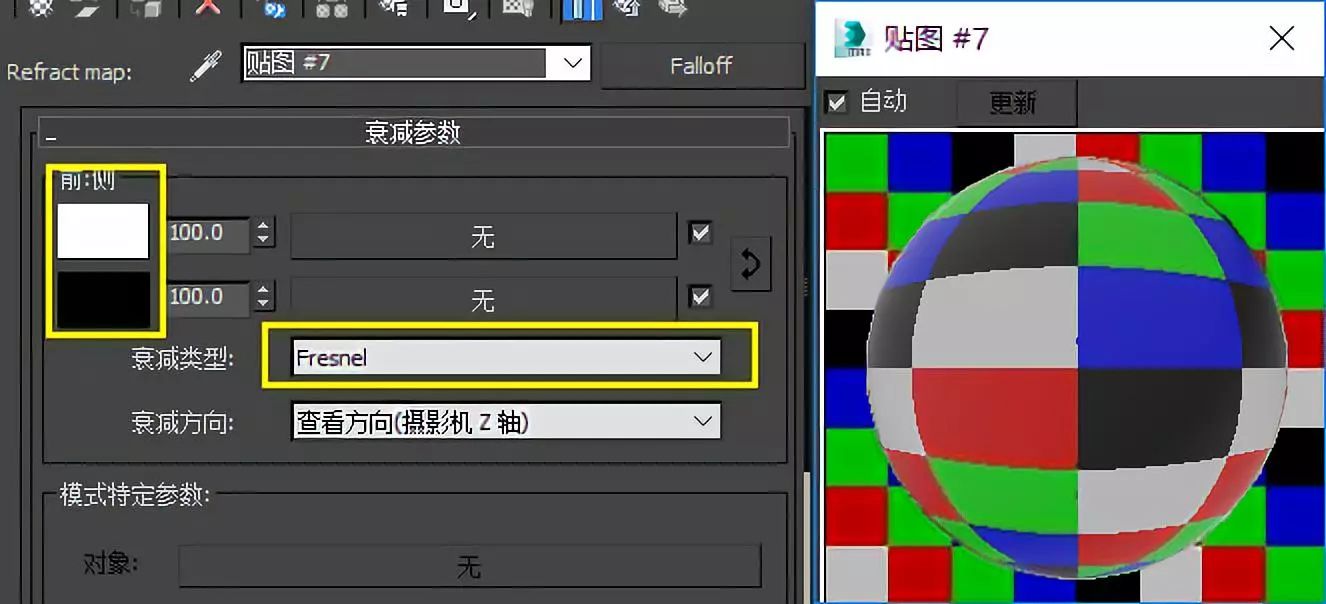Swap front and side colors arrow
The height and width of the screenshot is (604, 1326).
[750, 264]
